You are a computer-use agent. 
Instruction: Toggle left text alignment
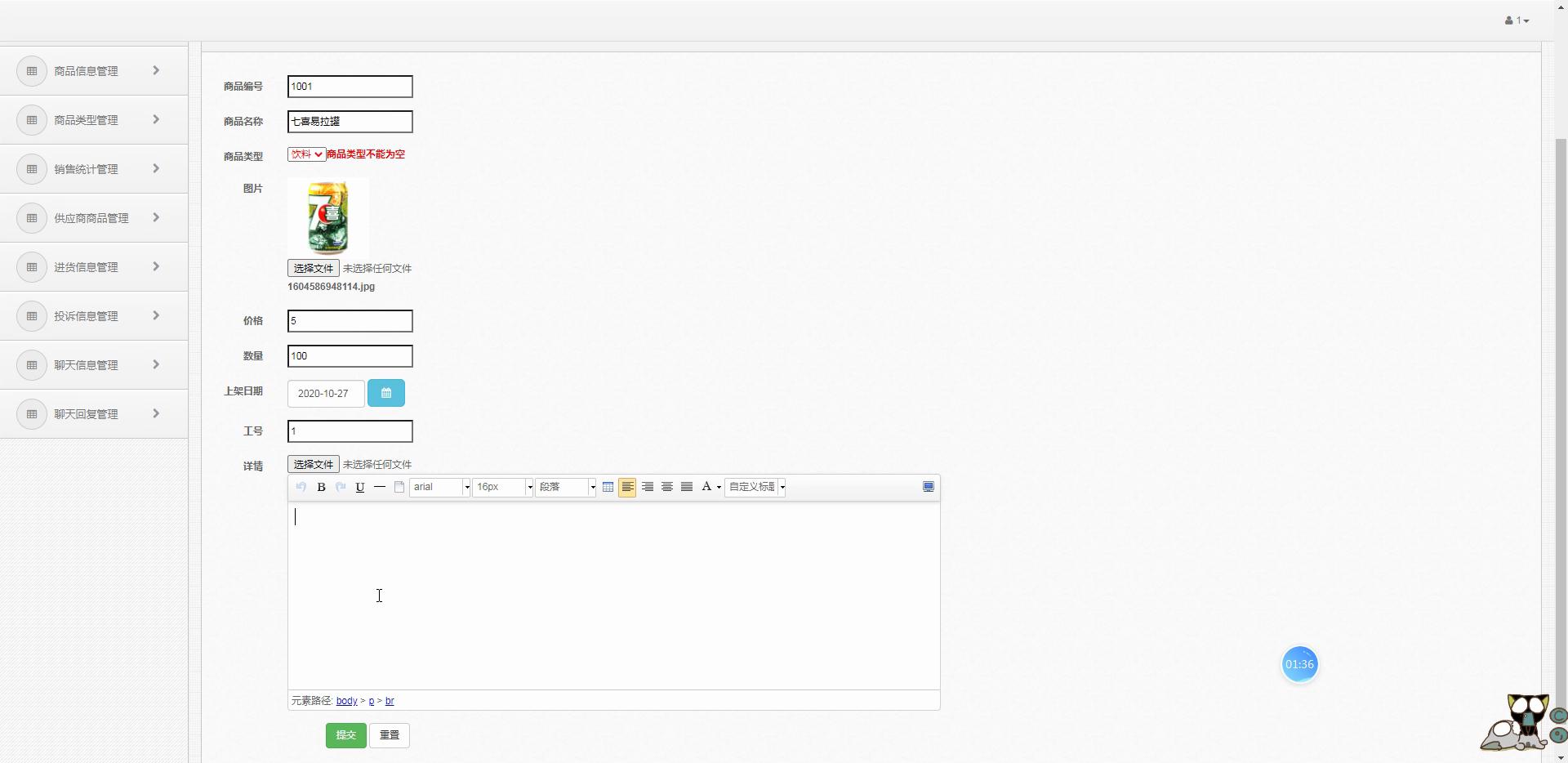[x=627, y=487]
